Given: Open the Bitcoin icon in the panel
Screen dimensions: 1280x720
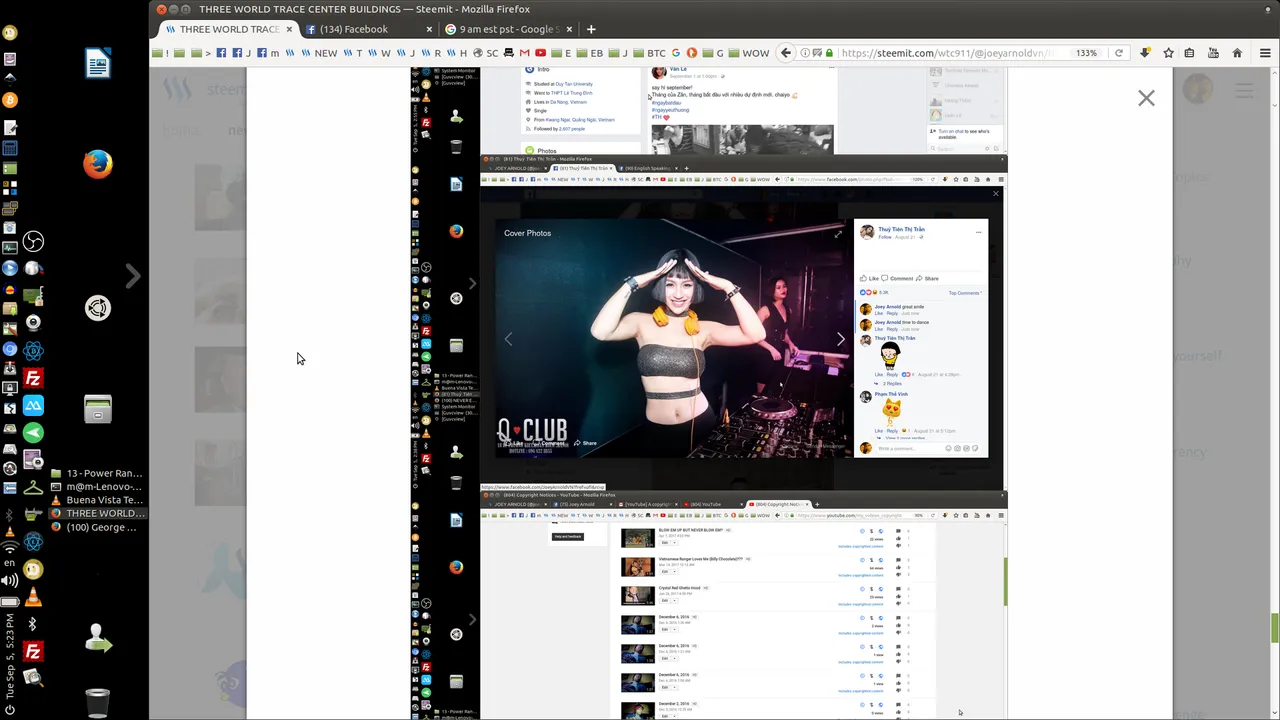Looking at the screenshot, I should [x=10, y=100].
